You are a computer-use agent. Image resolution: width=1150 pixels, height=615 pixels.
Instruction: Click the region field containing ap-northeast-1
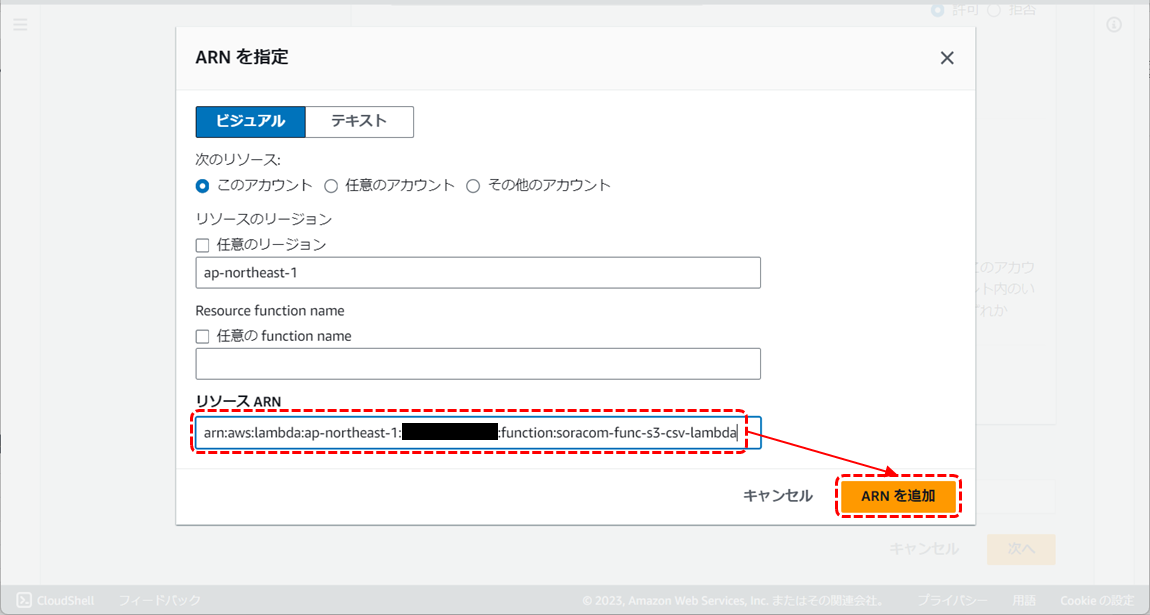click(x=478, y=273)
